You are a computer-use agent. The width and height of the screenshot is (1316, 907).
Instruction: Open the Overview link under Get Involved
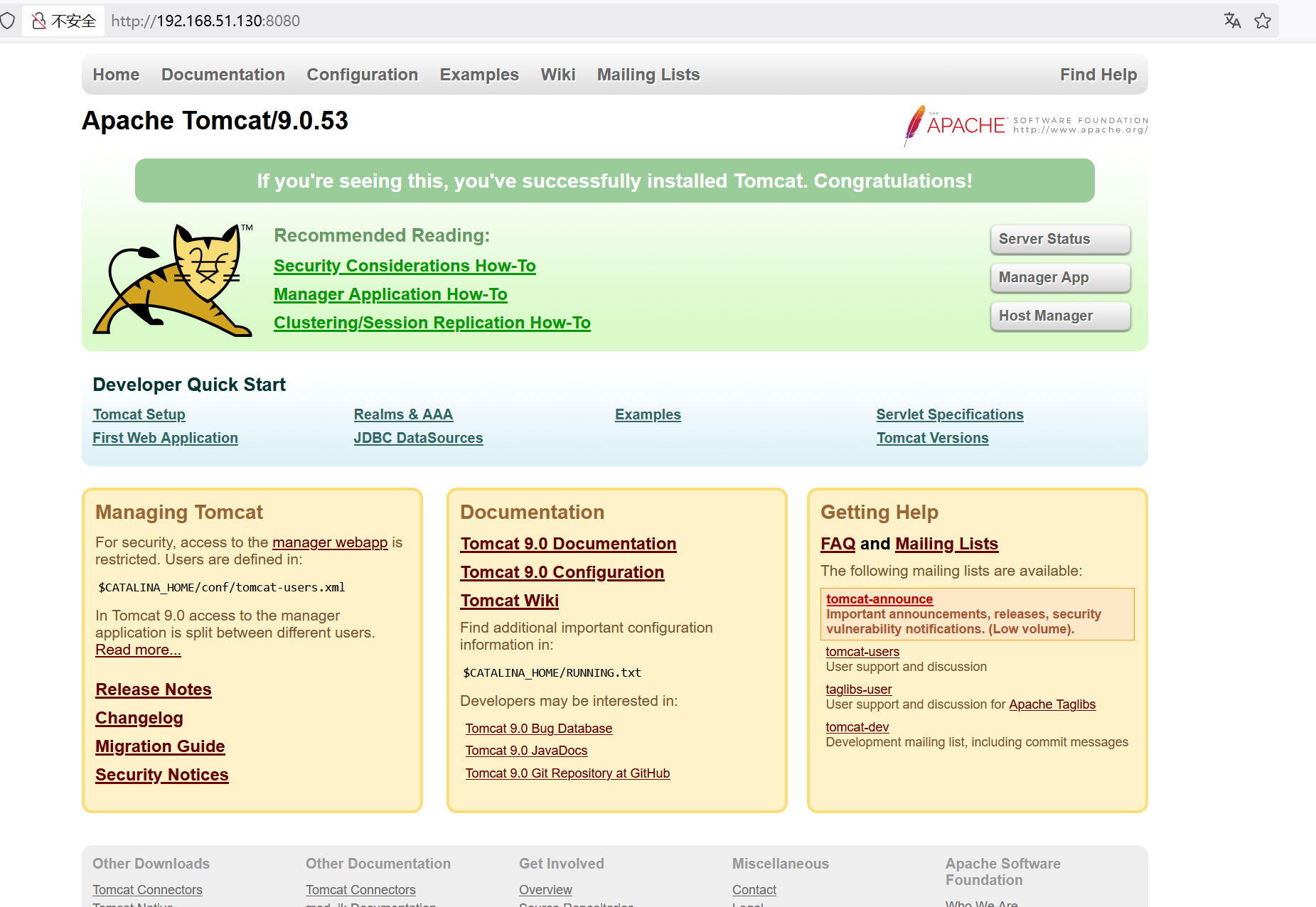click(x=545, y=890)
